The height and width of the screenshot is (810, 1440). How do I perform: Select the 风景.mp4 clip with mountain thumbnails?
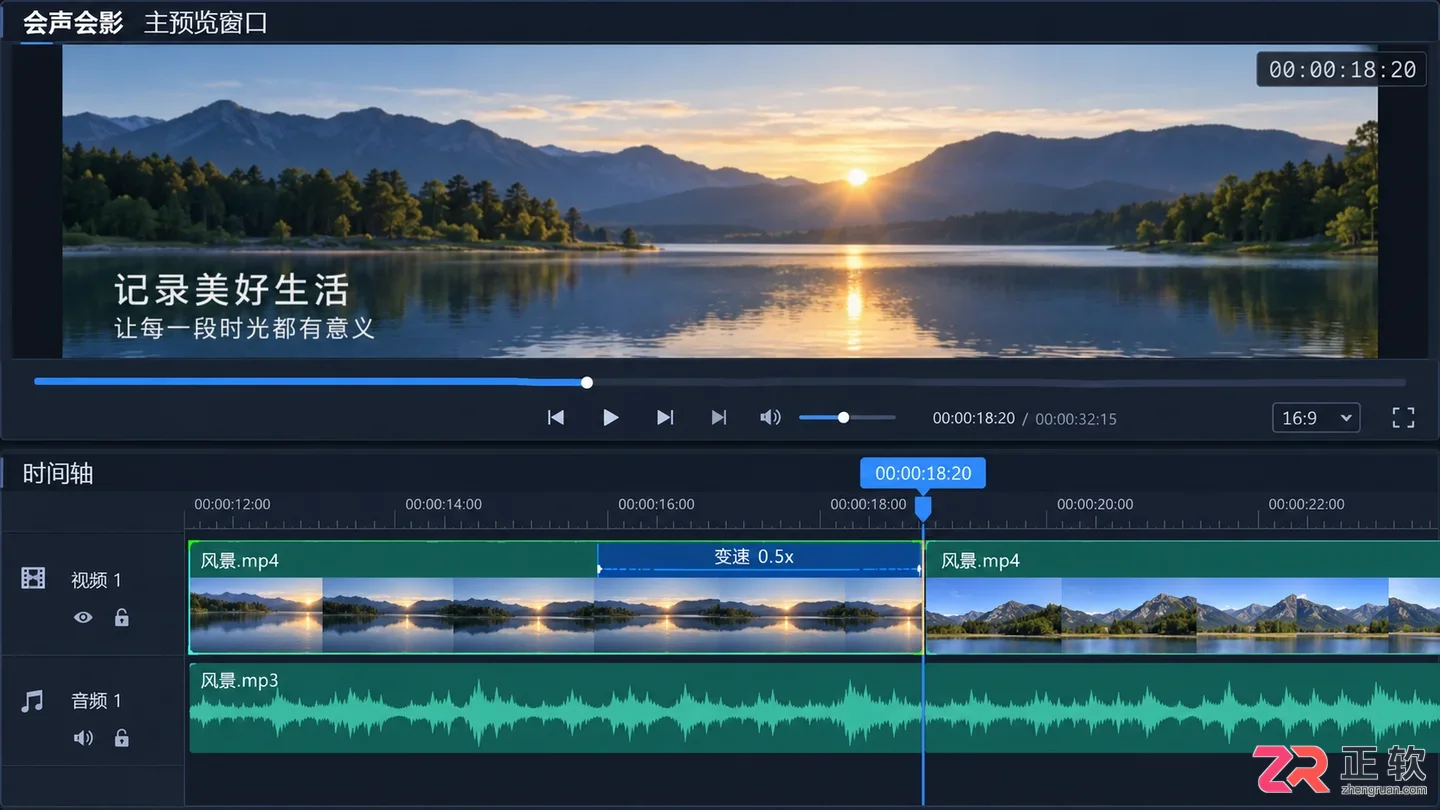tap(1183, 598)
